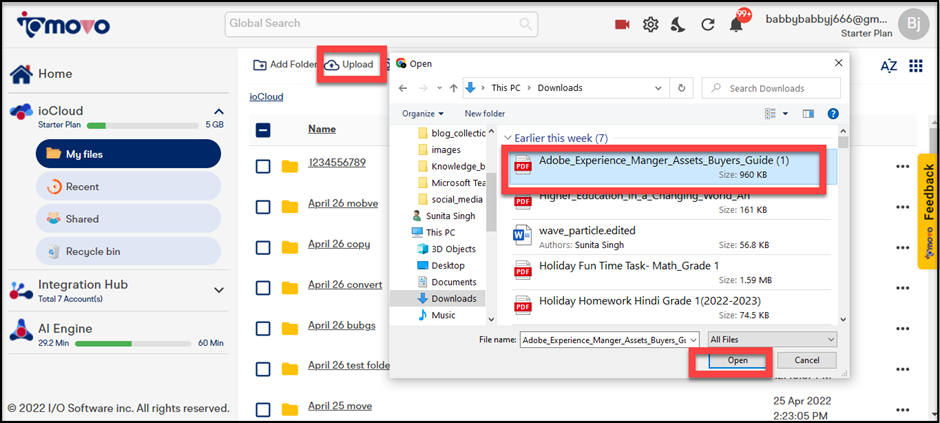Tick the select-all checkbox beside Name
The width and height of the screenshot is (940, 423).
263,130
